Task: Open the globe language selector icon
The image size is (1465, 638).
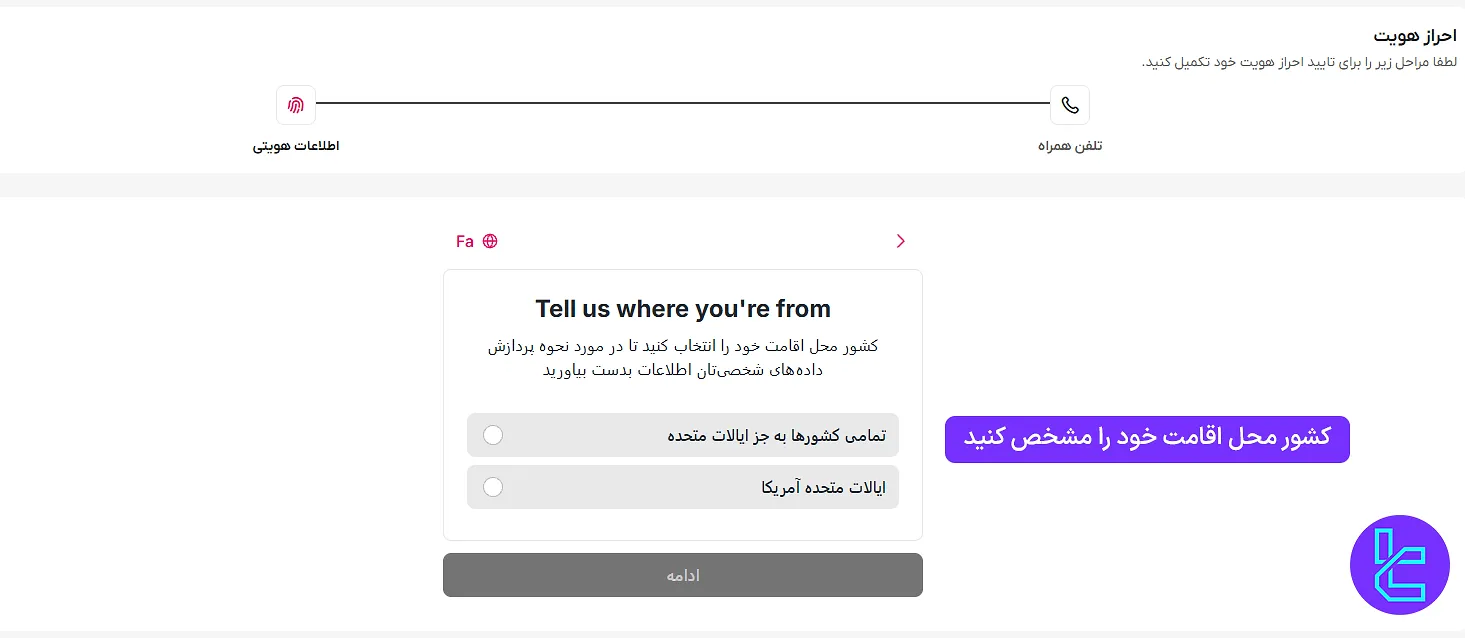Action: click(489, 241)
